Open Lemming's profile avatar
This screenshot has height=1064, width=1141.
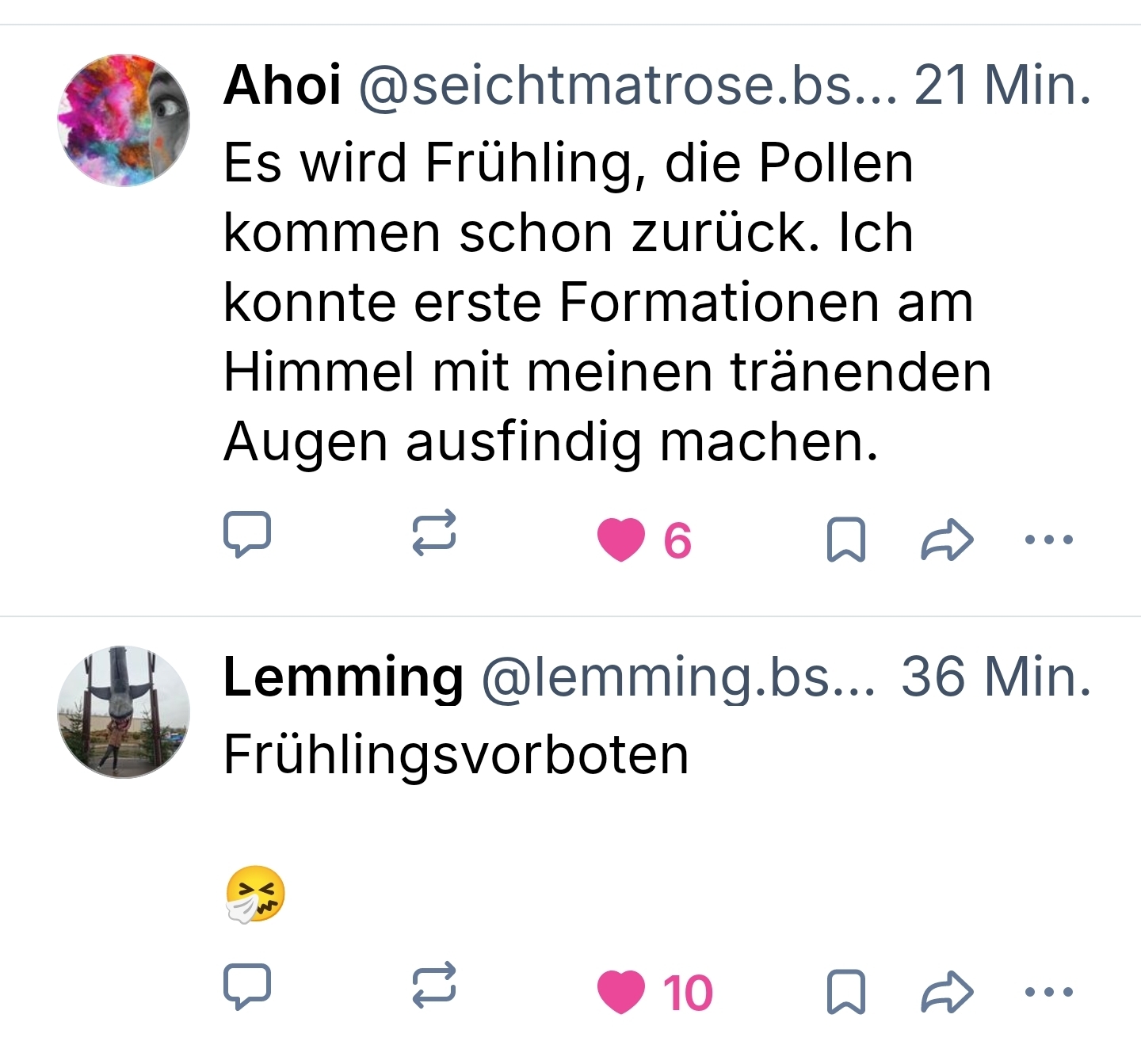click(124, 711)
